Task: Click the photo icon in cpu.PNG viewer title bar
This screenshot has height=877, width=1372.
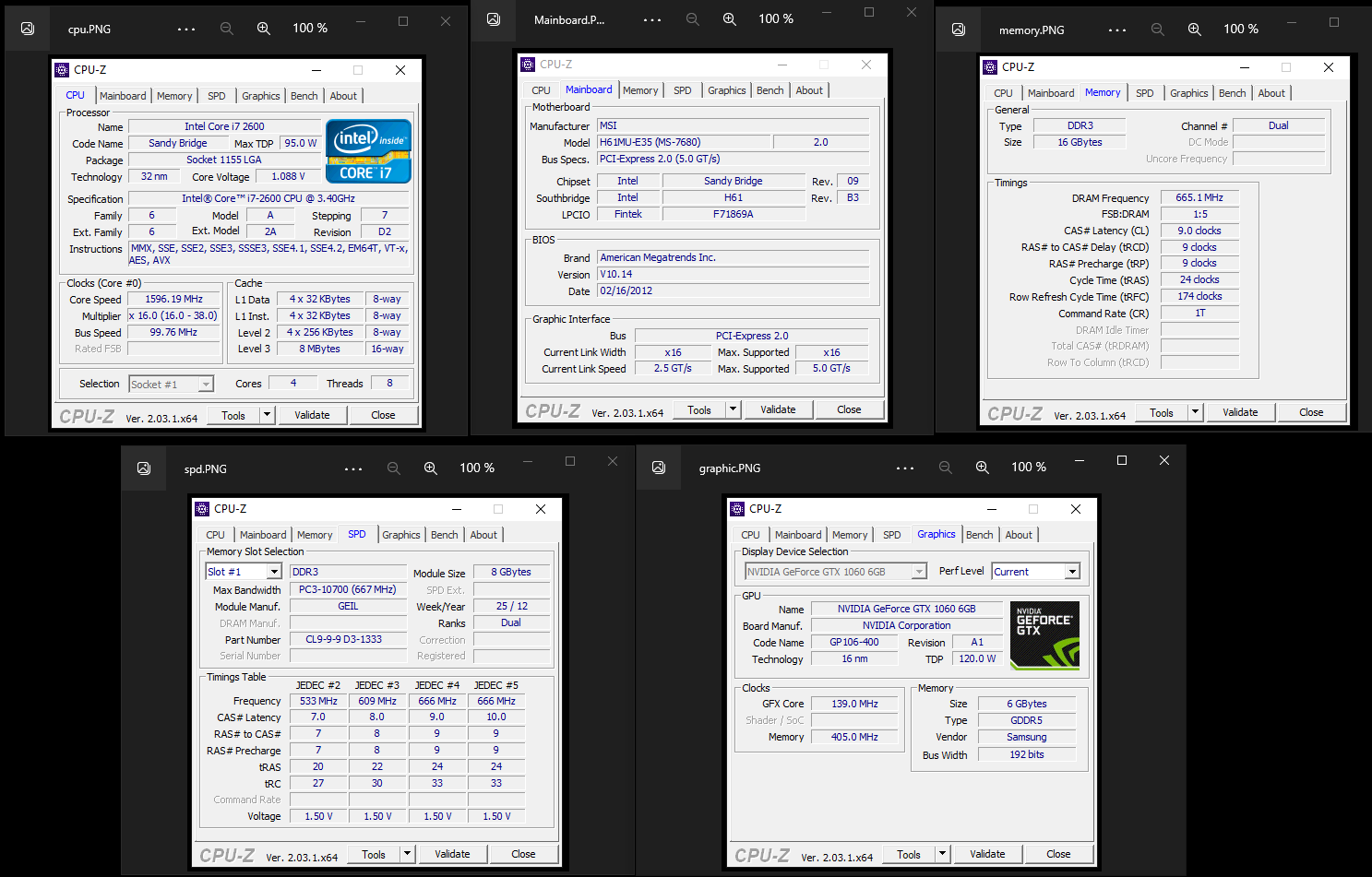Action: coord(28,29)
